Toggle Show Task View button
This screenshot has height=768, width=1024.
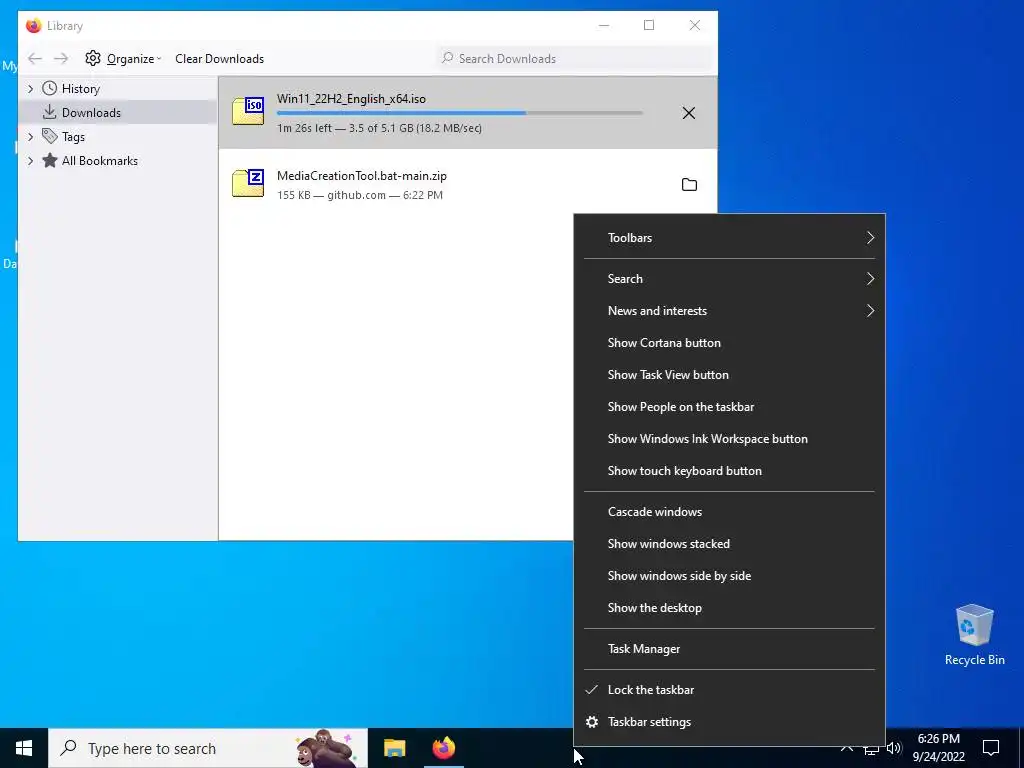[729, 375]
